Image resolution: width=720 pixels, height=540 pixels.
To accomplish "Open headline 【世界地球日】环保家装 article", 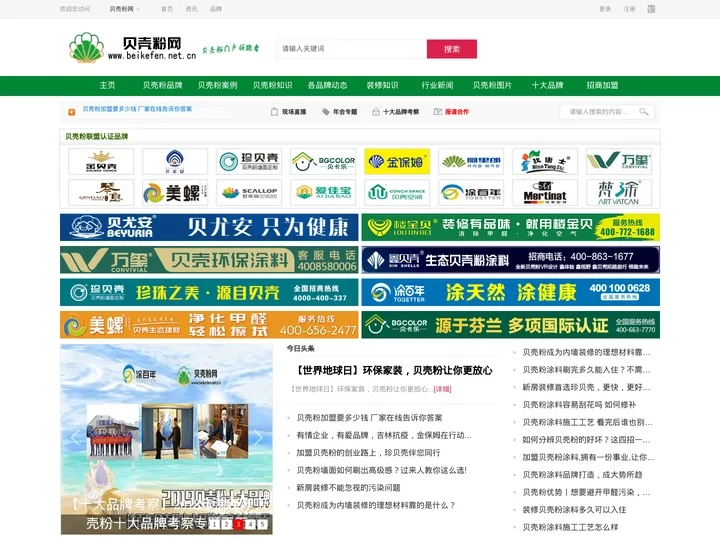I will (x=392, y=371).
